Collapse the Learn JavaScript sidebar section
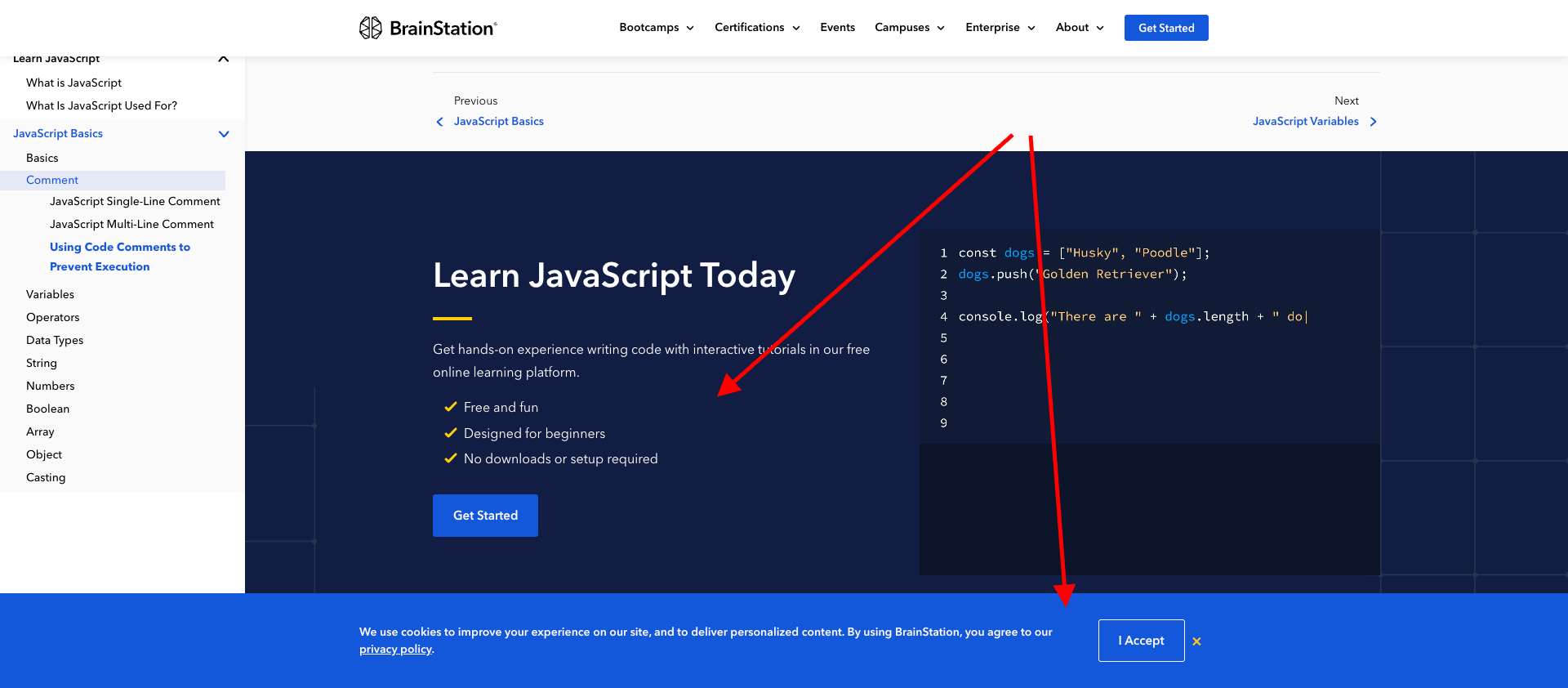 [224, 59]
